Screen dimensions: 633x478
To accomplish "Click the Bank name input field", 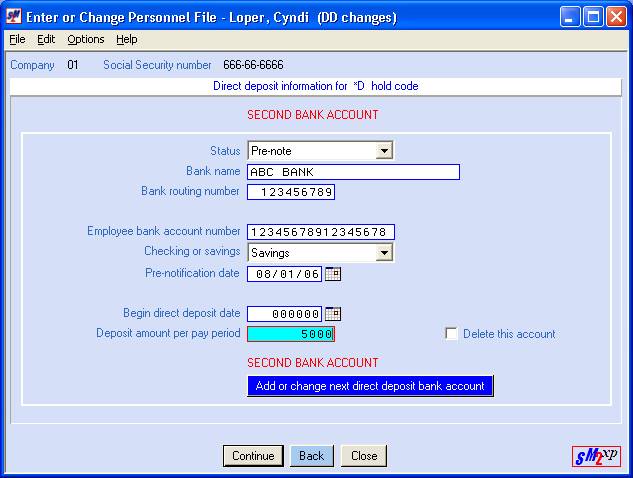I will tap(353, 172).
